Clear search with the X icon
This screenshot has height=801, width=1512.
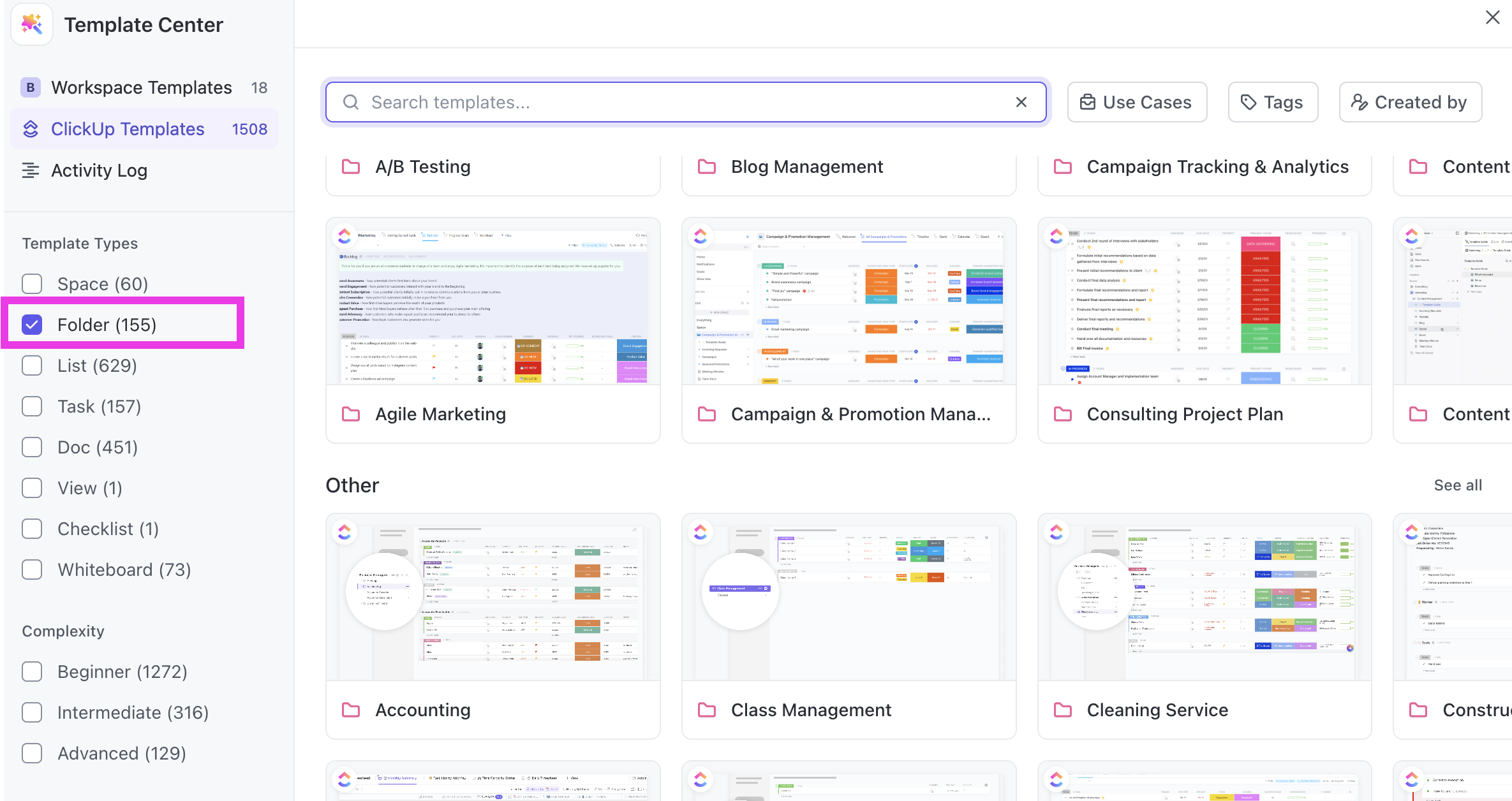(x=1021, y=102)
